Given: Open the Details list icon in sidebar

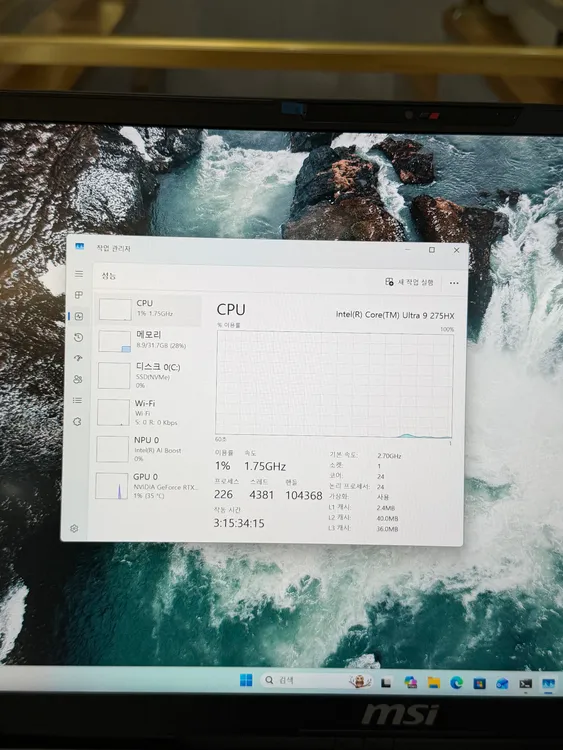Looking at the screenshot, I should coord(77,400).
